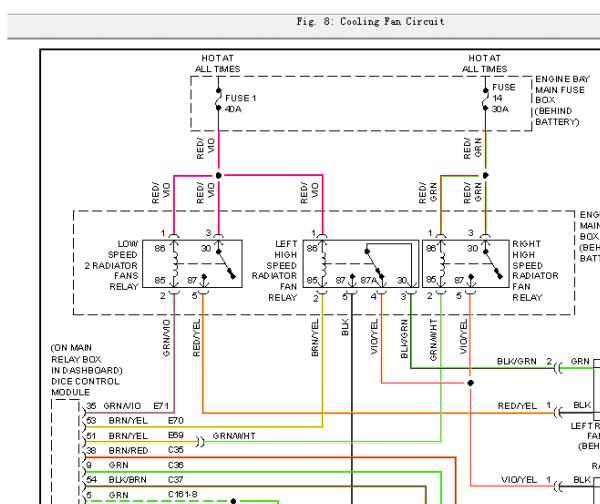This screenshot has width=600, height=504.
Task: Click horizontal 'VIO/YEL' label beside connector pin 1
Action: (x=519, y=480)
